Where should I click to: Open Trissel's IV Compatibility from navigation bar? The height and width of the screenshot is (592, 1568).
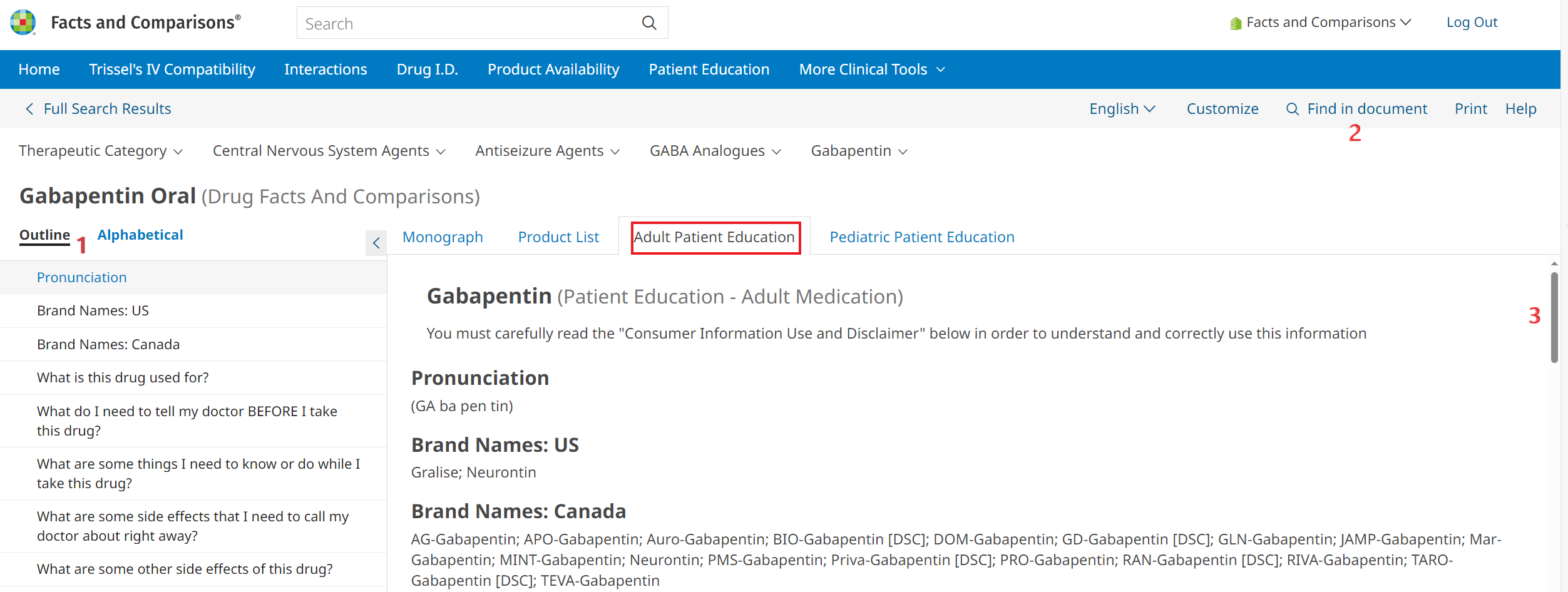point(172,69)
